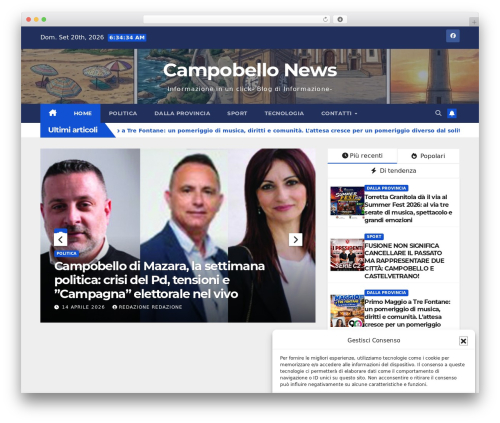Screen dimensions: 500x423
Task: Switch to the Di tendenza tab
Action: pos(393,171)
